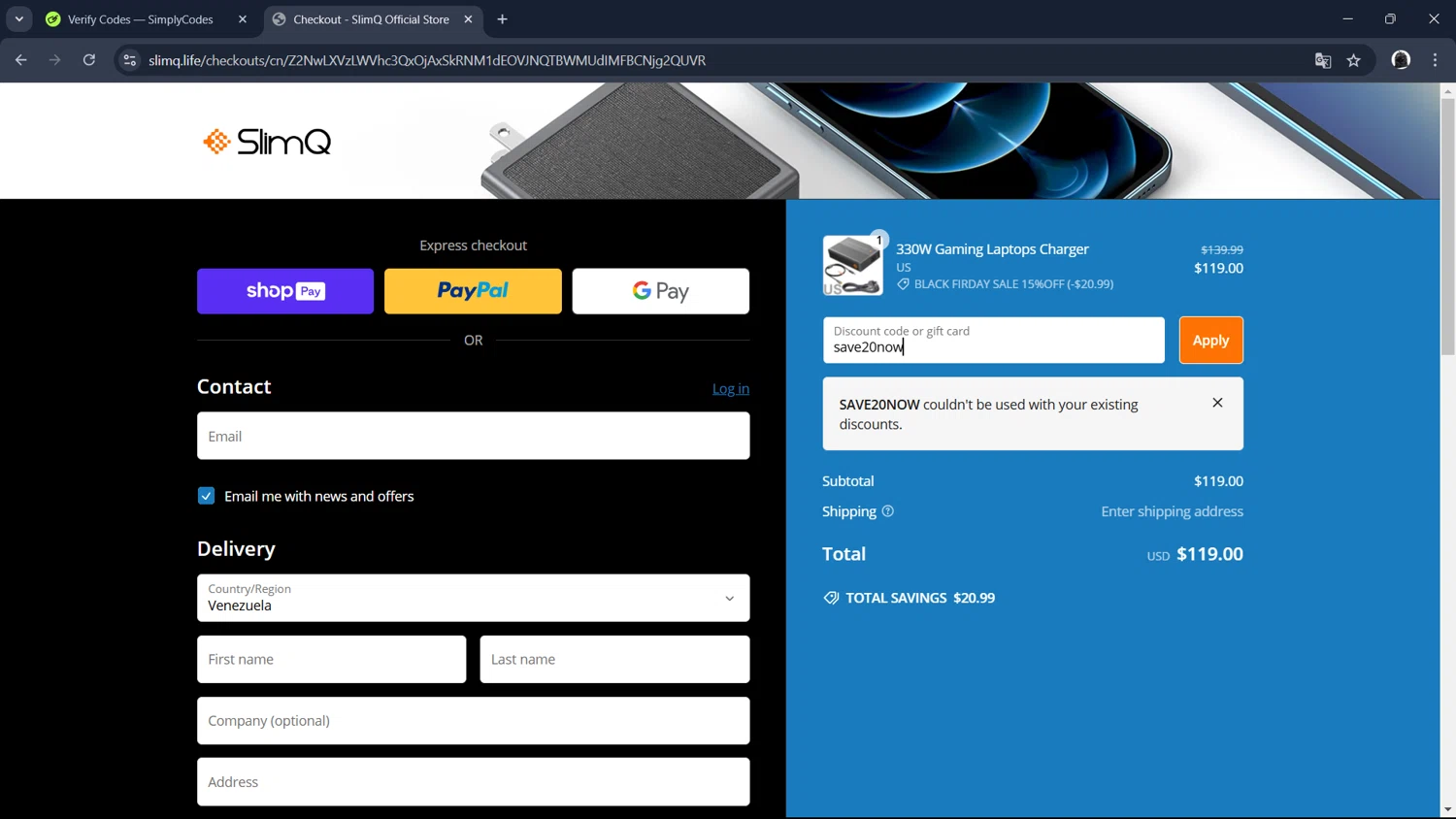Click the BLACK FIRDAY SALE 15%OFF text

click(x=1013, y=284)
